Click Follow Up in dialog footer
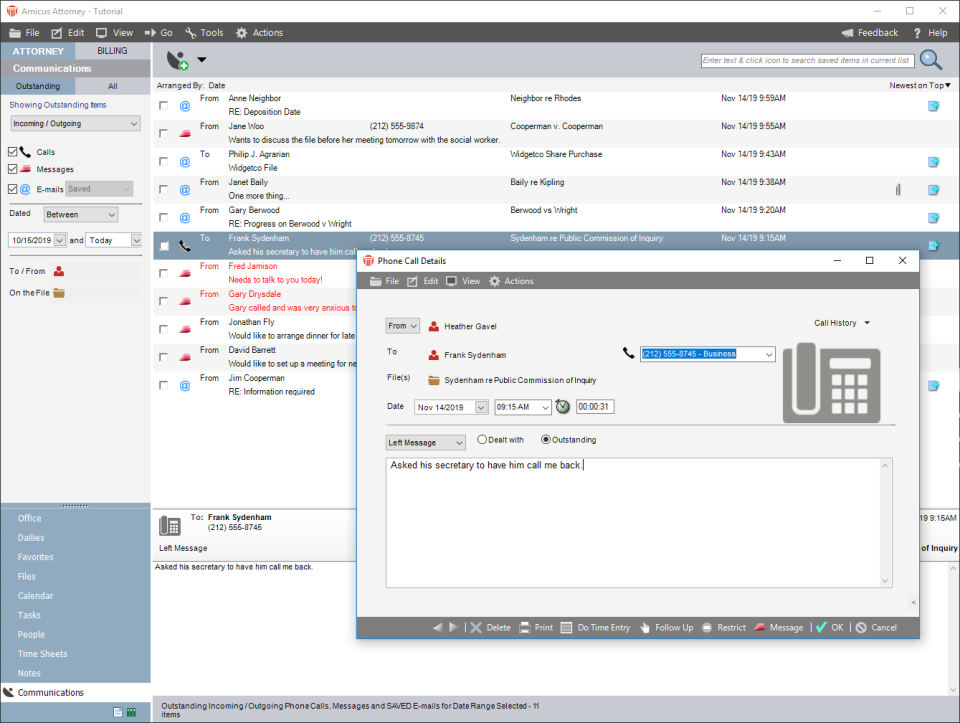 667,627
